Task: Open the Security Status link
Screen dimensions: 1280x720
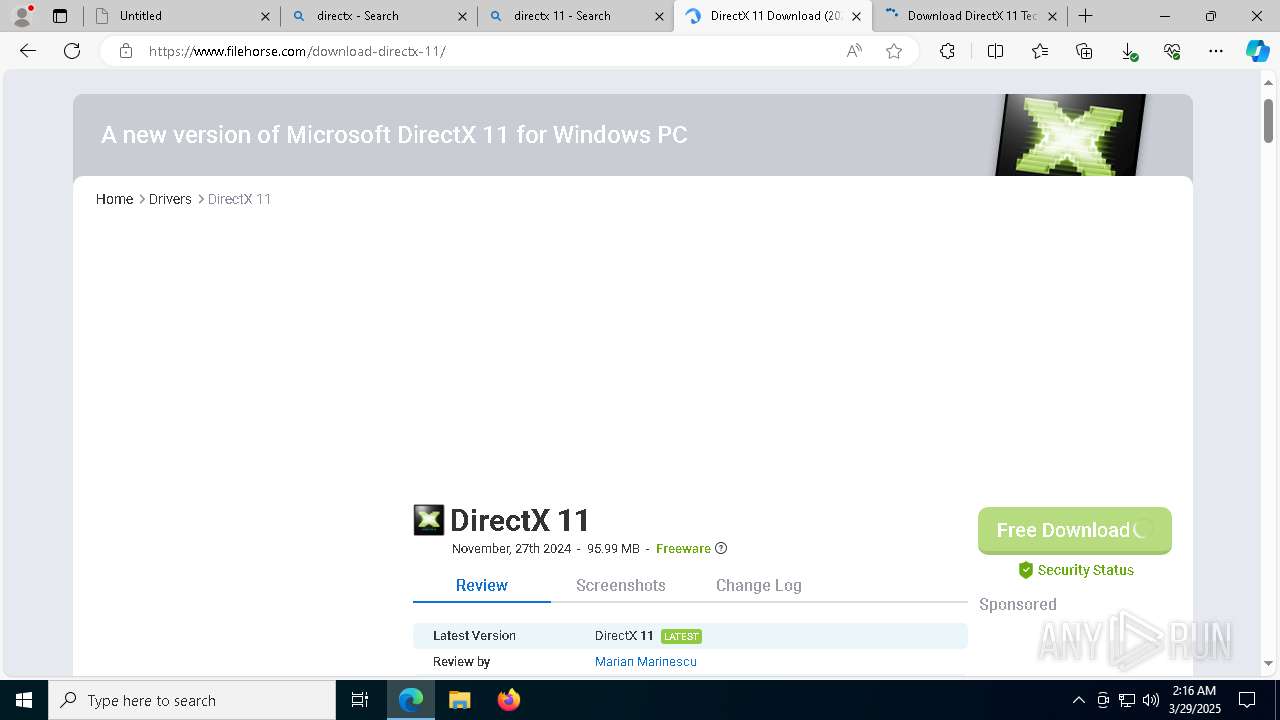Action: (1076, 570)
